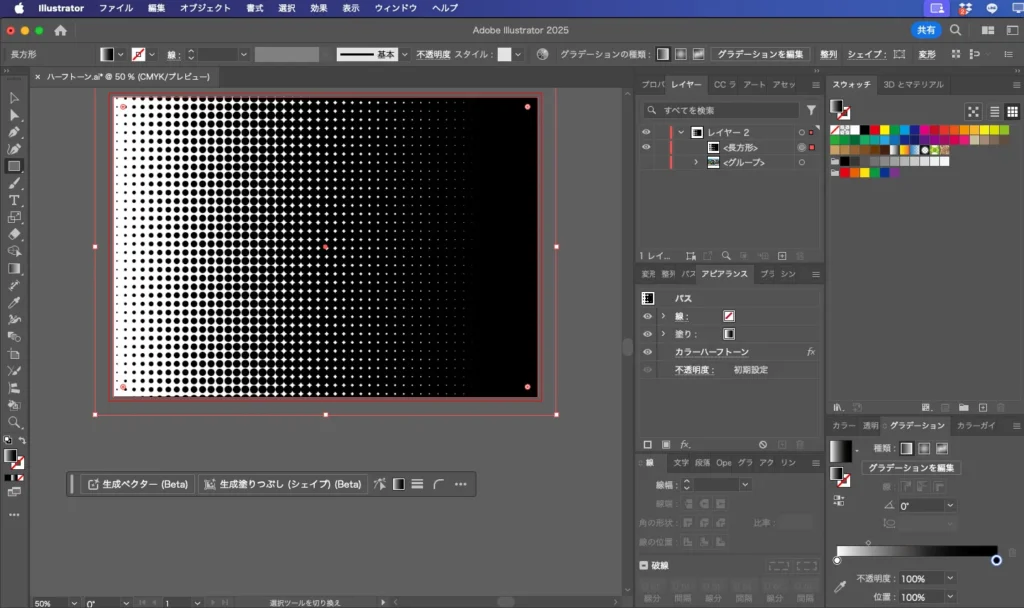The width and height of the screenshot is (1024, 608).
Task: Select the Pen tool in the toolbar
Action: (14, 132)
